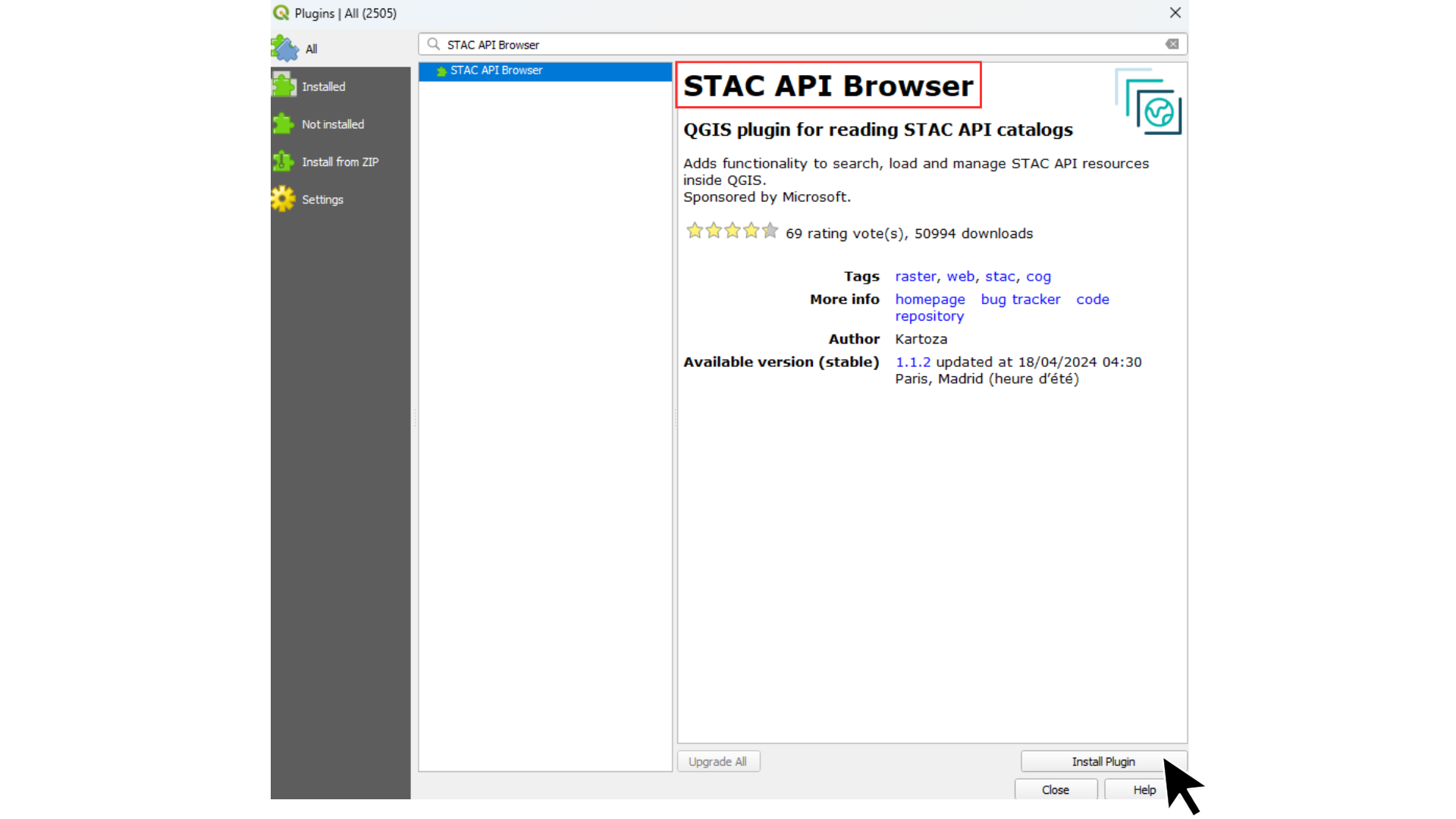
Task: Open the Installed plugins tab
Action: pos(340,86)
